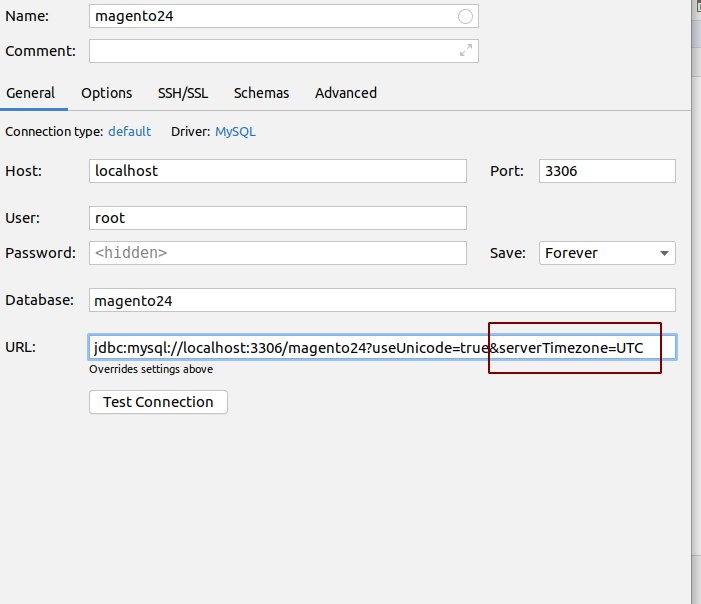The width and height of the screenshot is (701, 604).
Task: Expand the Comment field editor
Action: pyautogui.click(x=466, y=51)
